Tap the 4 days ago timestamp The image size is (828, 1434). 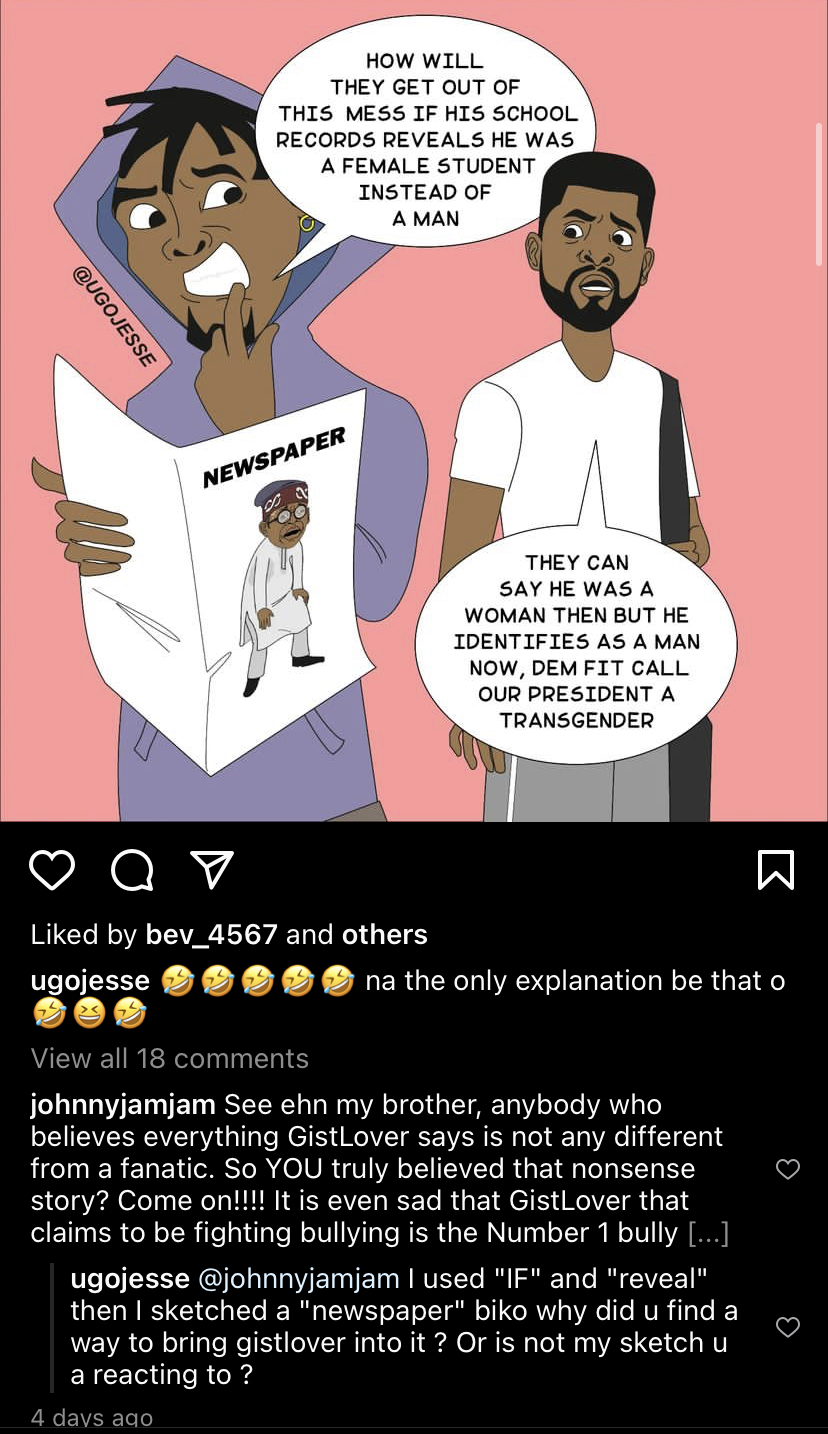(x=92, y=1419)
